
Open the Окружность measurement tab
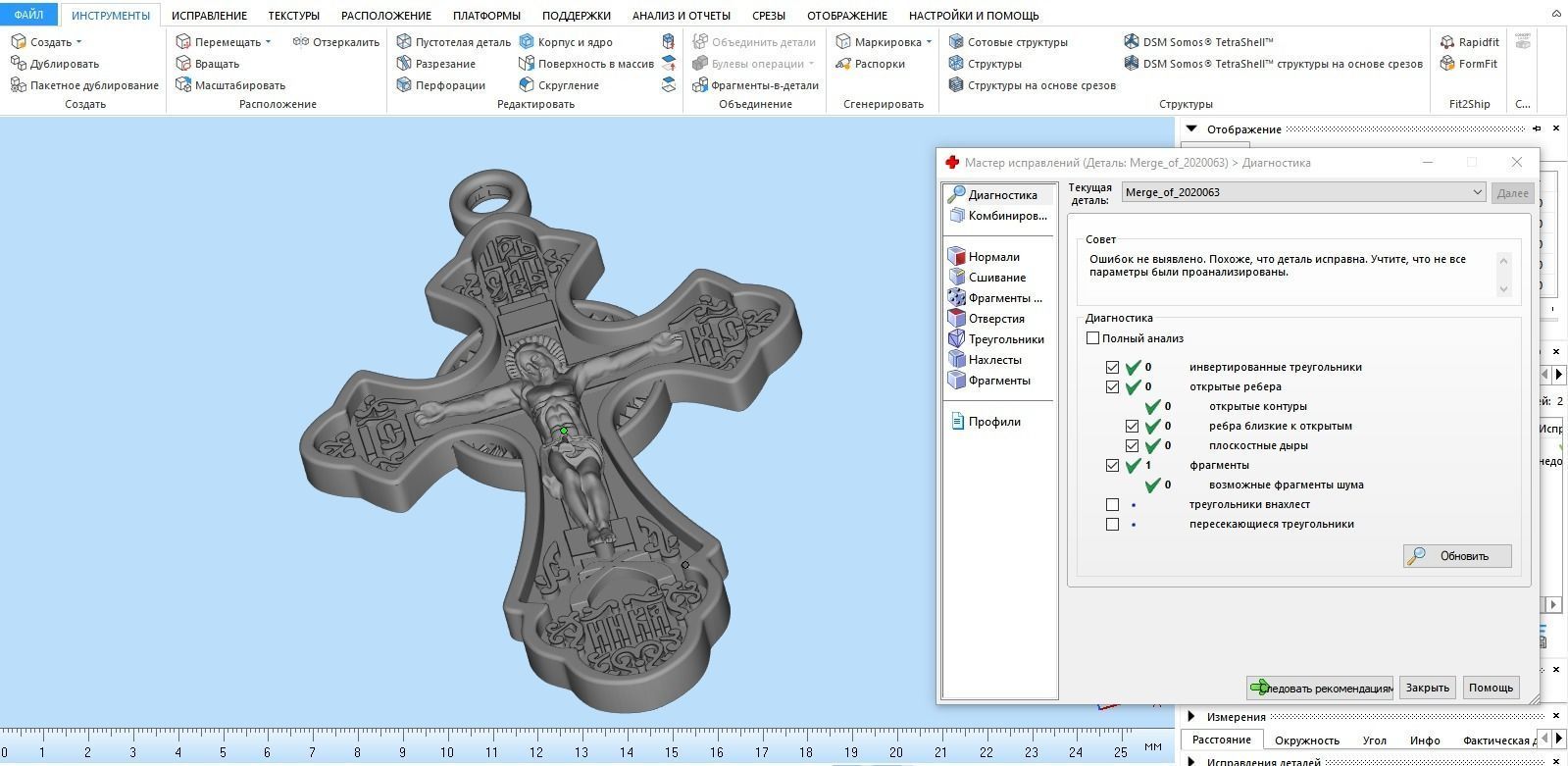click(1307, 740)
